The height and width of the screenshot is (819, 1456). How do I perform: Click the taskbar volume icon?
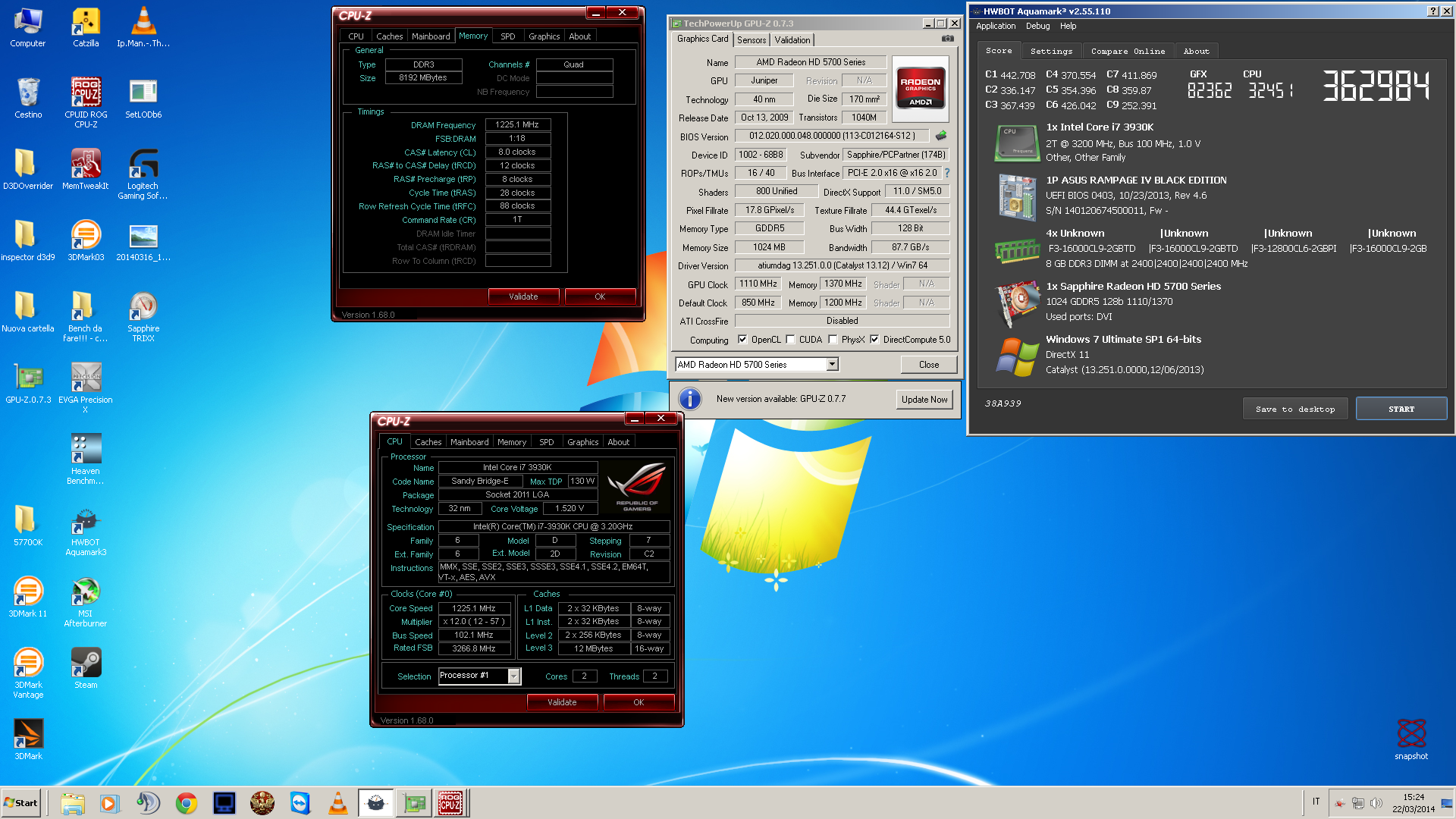point(1376,803)
